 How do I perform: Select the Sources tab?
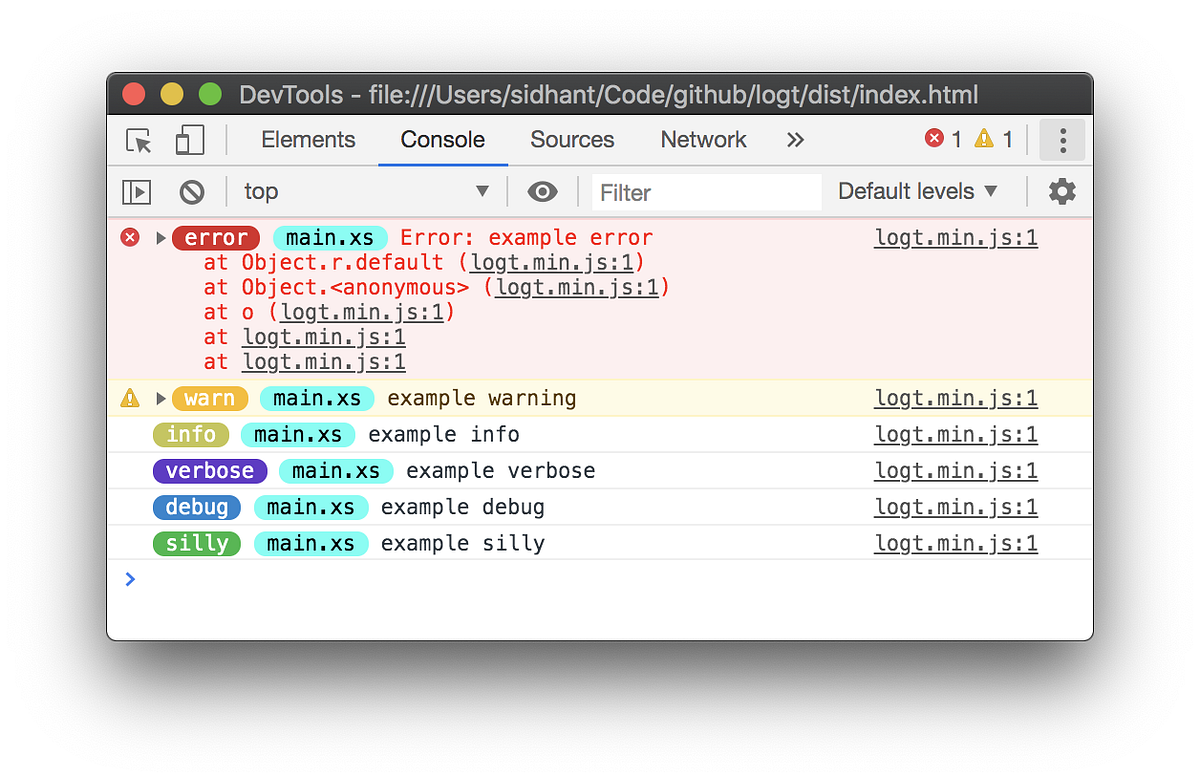pos(572,140)
